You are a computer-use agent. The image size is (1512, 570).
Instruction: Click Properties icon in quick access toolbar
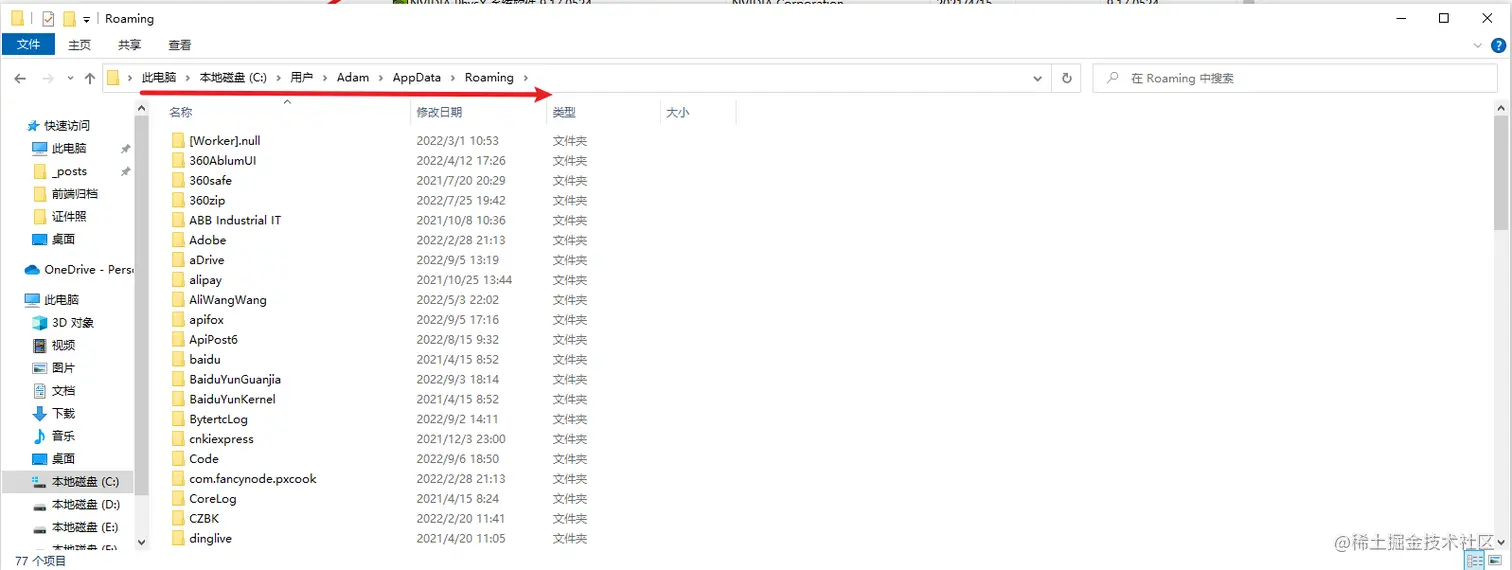[48, 18]
